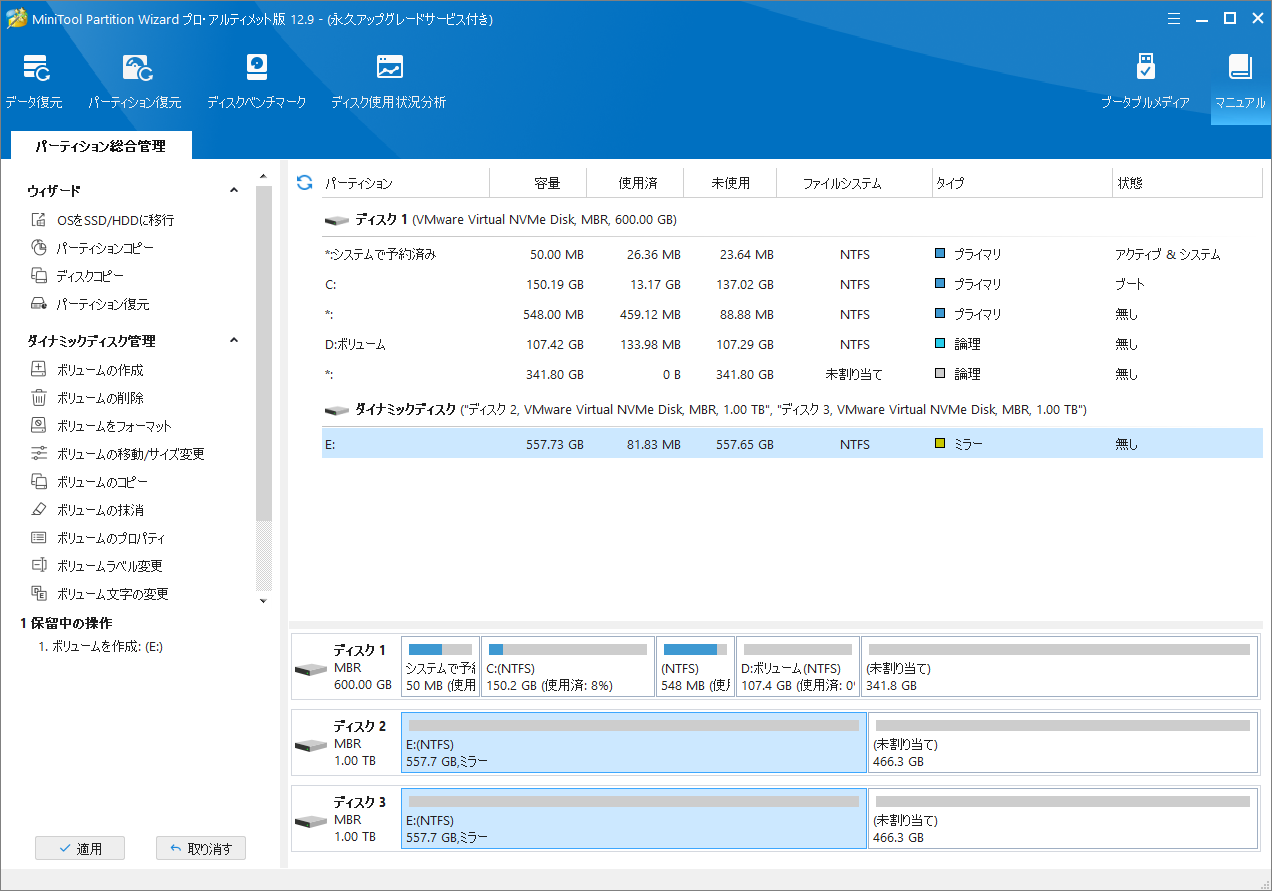
Task: Click the ブータブルメディア builder icon
Action: pos(1145,80)
